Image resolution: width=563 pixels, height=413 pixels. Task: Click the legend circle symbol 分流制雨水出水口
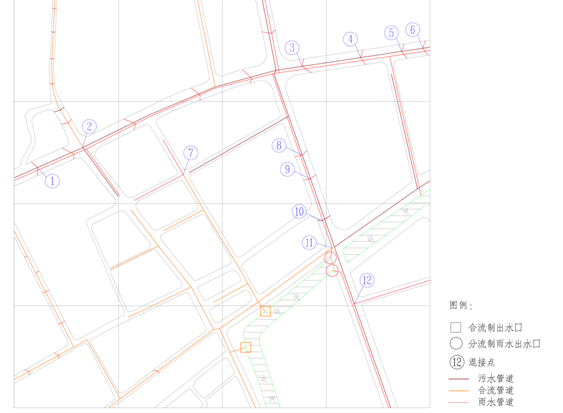tap(456, 343)
